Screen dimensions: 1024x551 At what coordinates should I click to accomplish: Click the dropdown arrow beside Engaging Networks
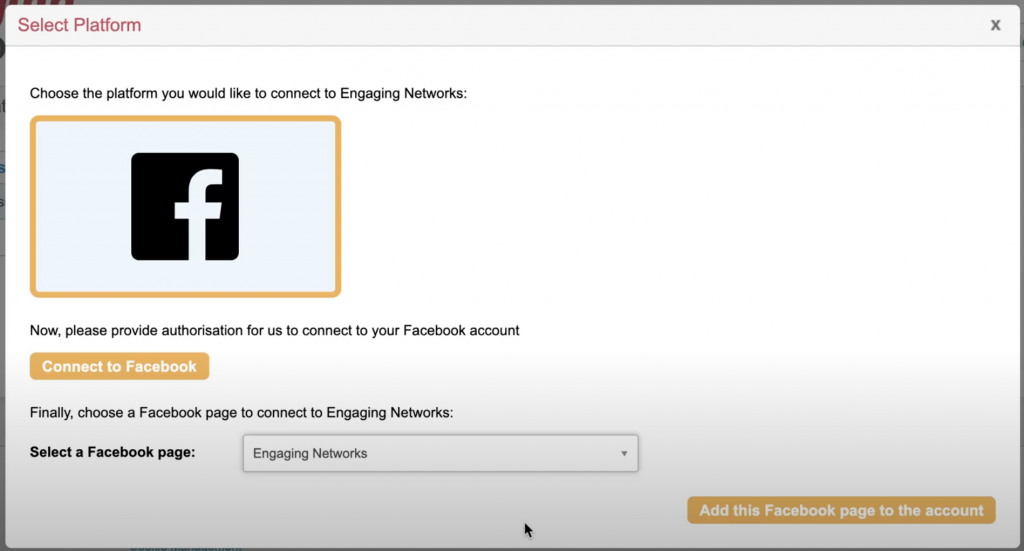click(624, 453)
